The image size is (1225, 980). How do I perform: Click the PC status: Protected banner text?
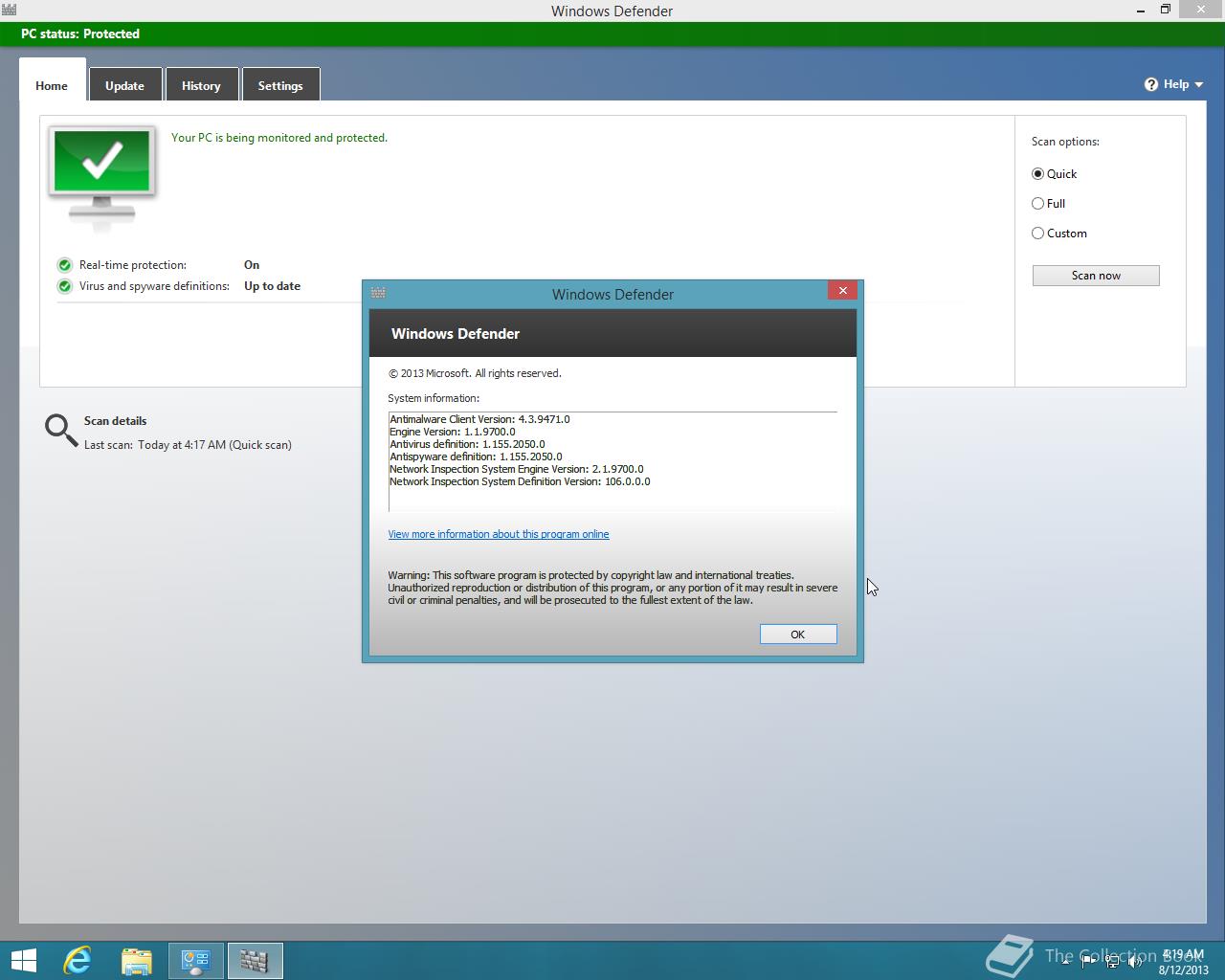coord(80,33)
